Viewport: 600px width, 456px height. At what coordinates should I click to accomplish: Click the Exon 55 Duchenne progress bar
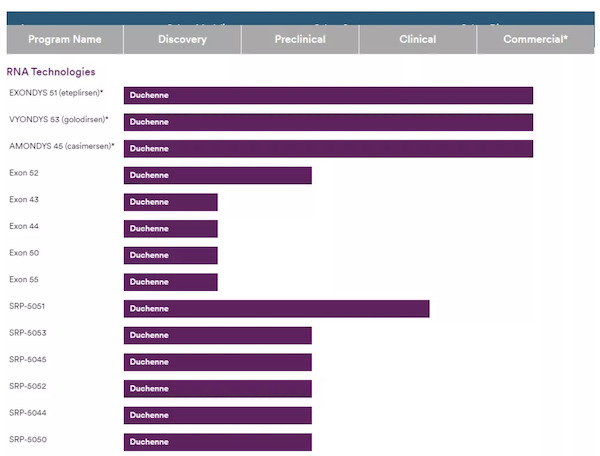tap(171, 282)
